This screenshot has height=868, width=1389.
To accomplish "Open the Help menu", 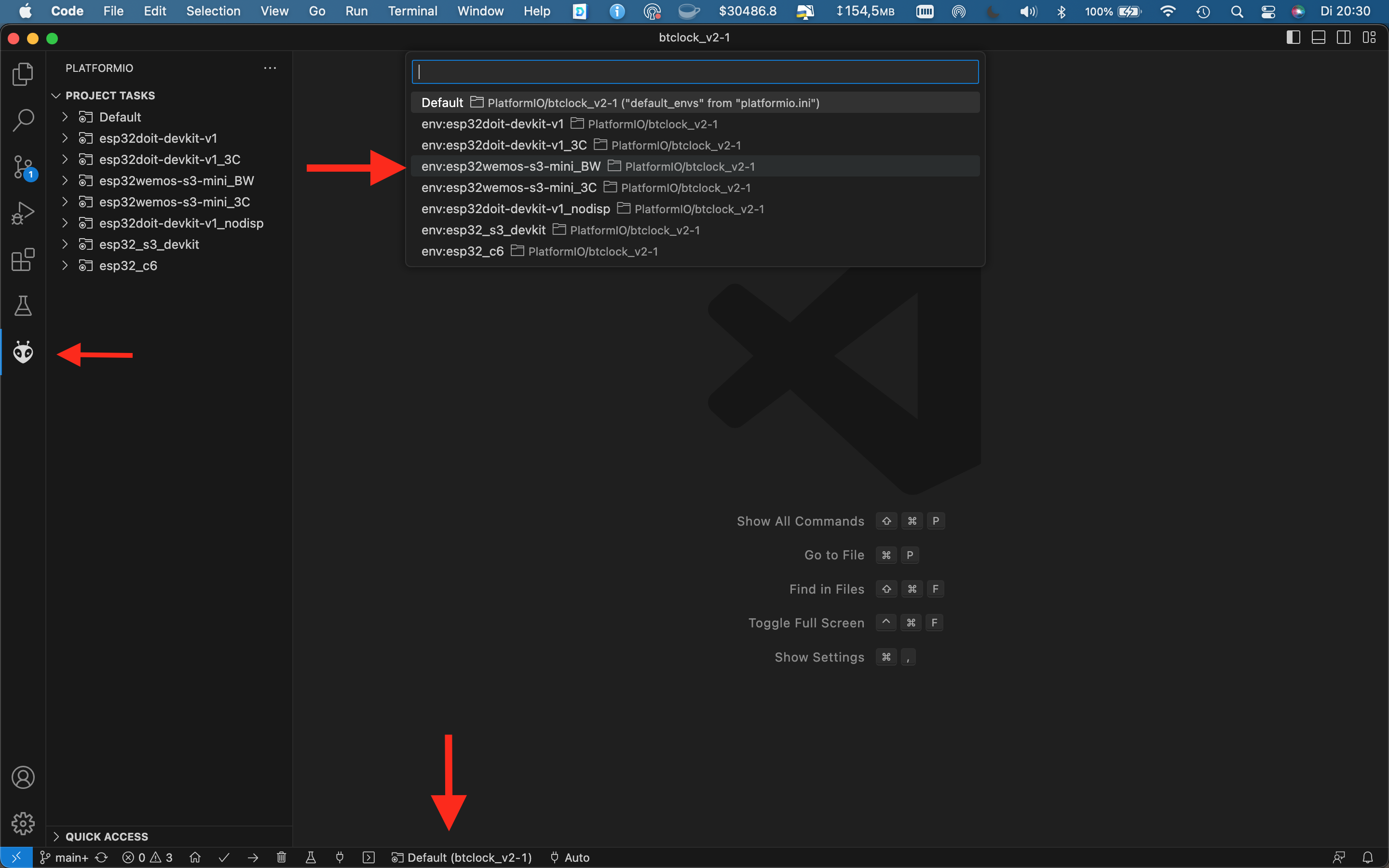I will tap(537, 12).
